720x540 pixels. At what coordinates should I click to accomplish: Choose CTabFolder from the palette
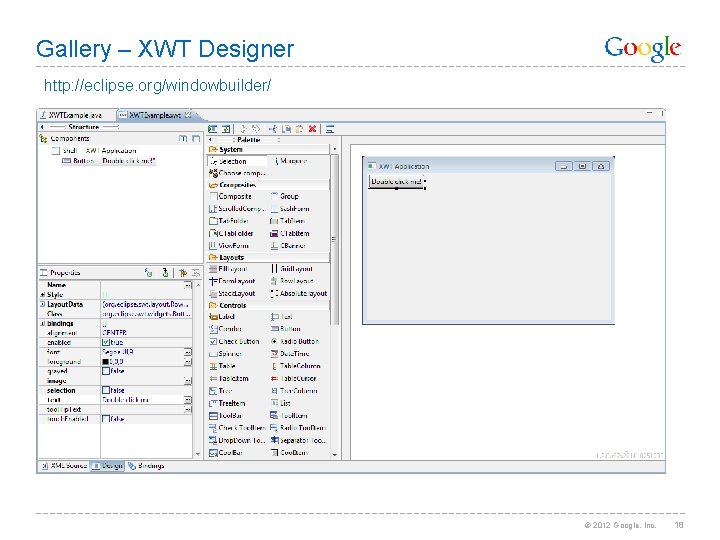point(231,233)
